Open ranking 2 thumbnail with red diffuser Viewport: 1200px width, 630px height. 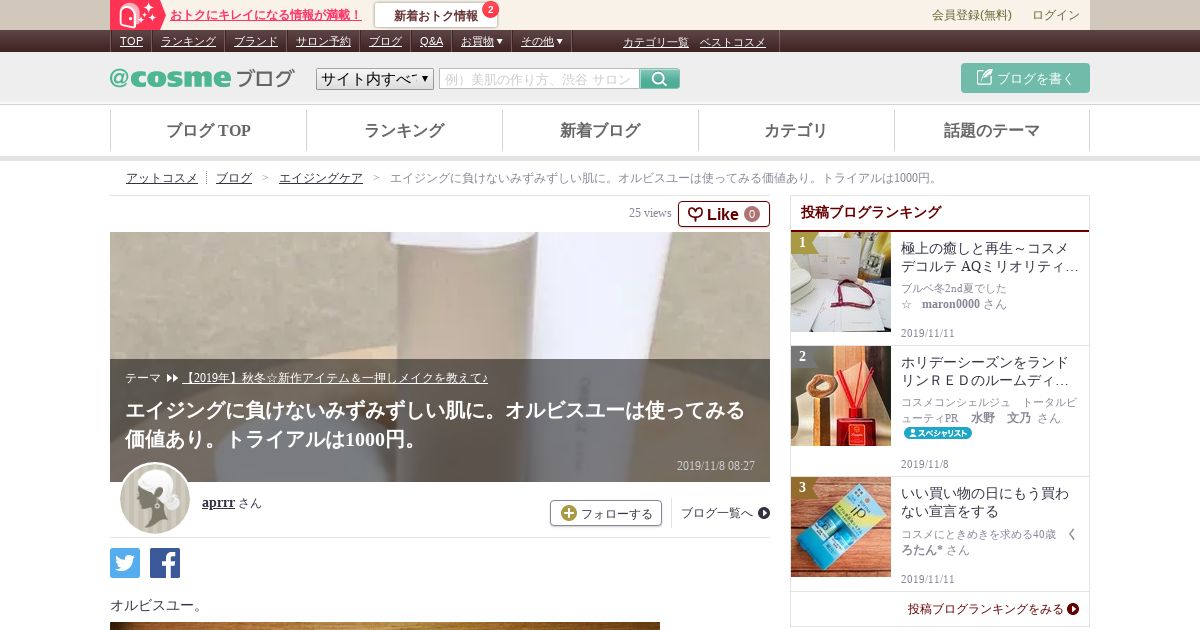pyautogui.click(x=841, y=396)
